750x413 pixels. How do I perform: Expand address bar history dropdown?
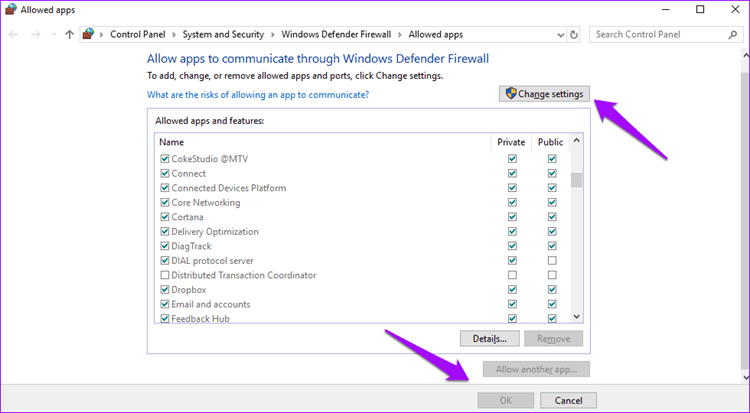tap(561, 34)
